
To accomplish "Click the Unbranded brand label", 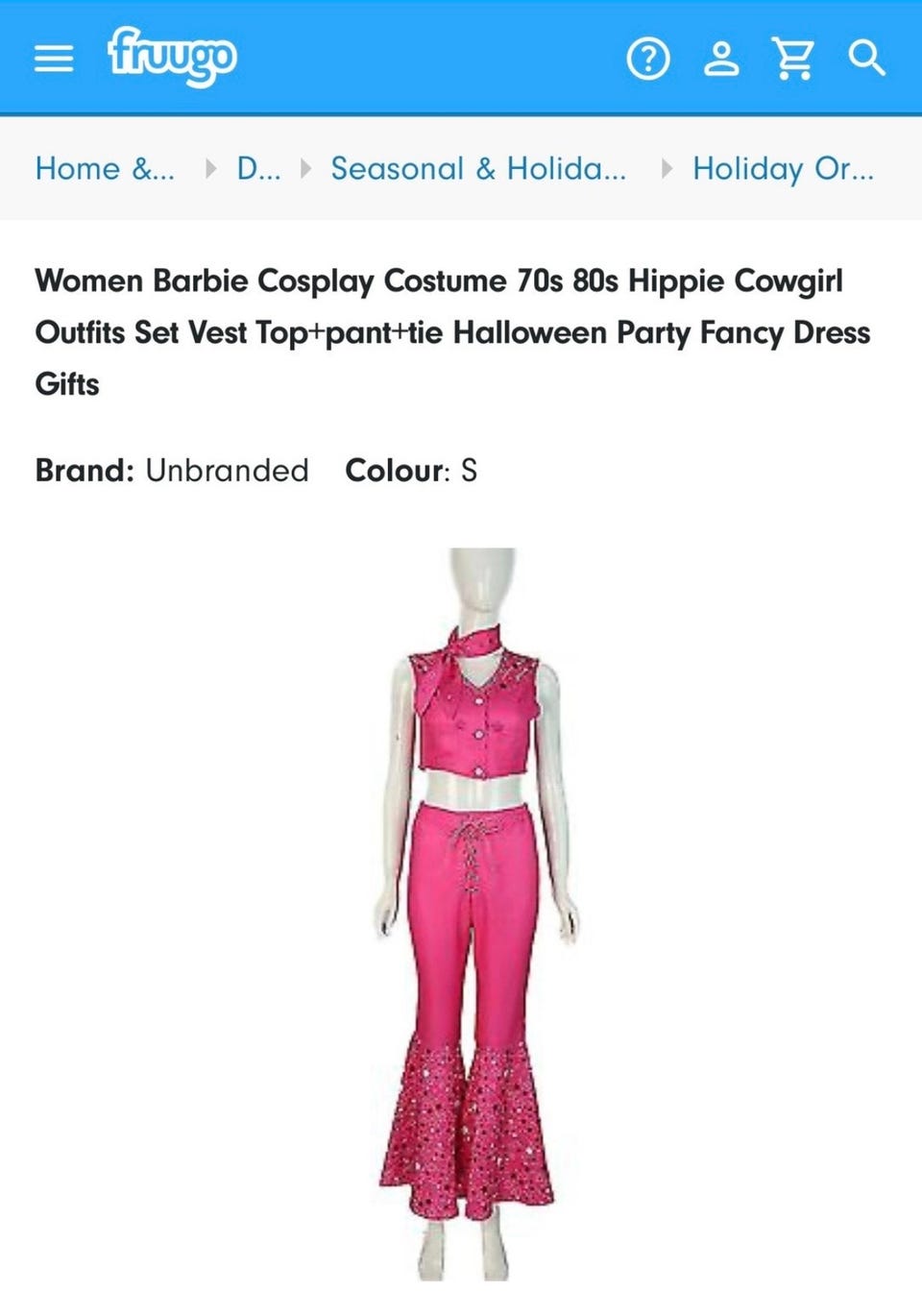I will pos(227,471).
